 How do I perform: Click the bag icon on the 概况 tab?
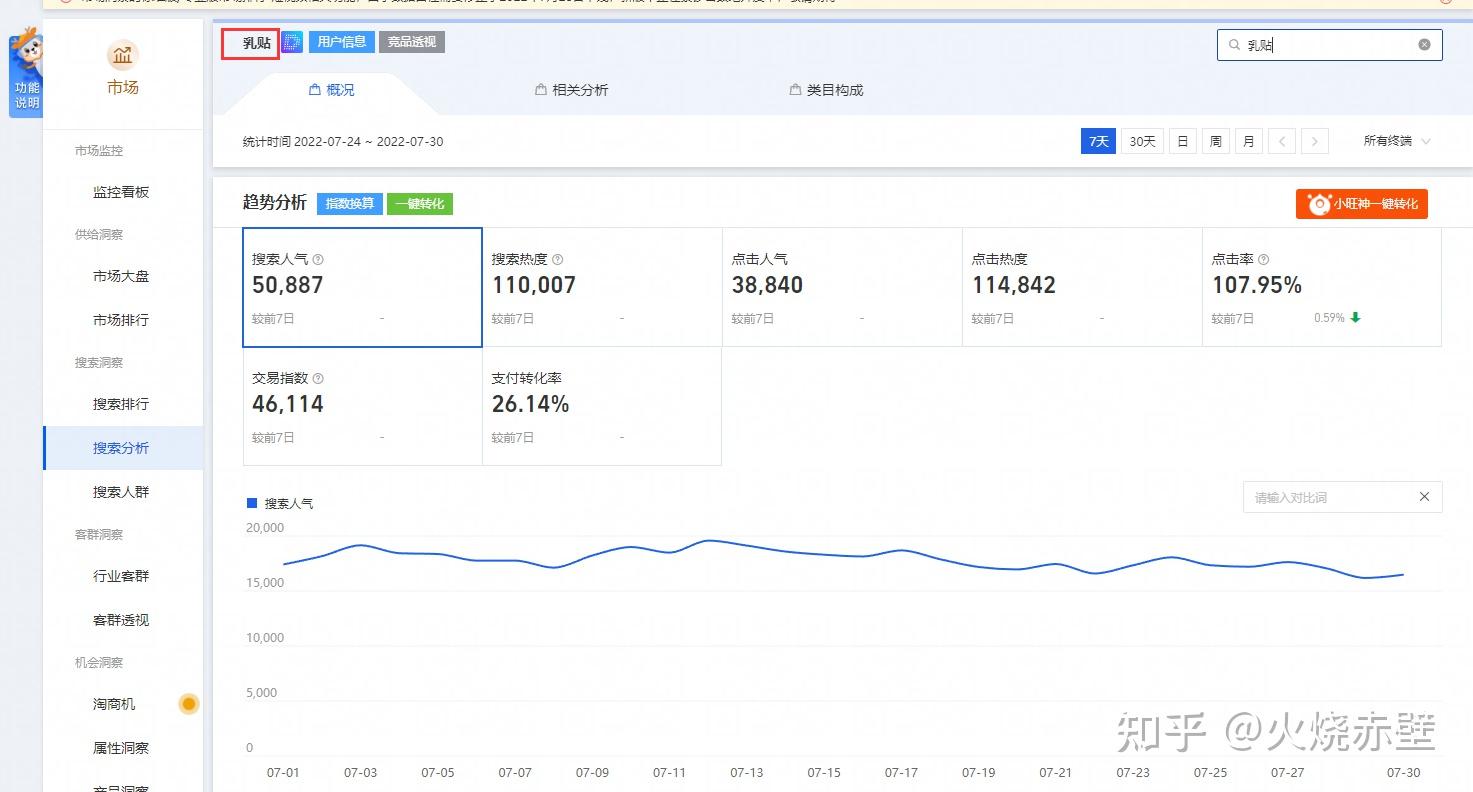point(315,90)
